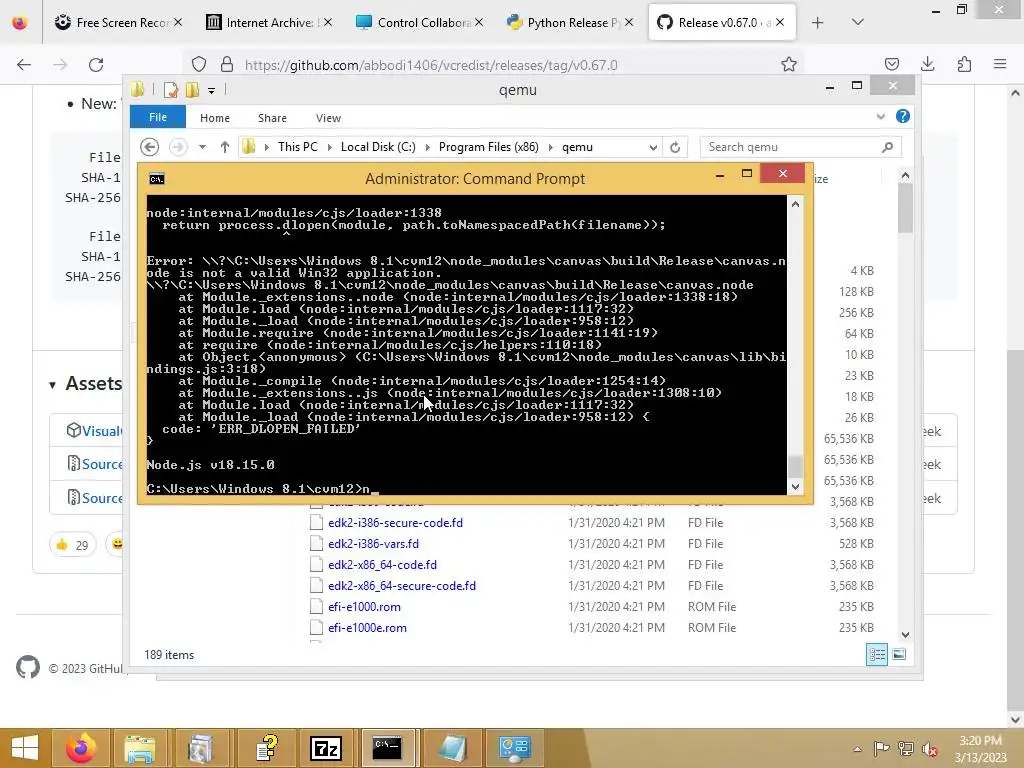
Task: Select file edk2-i386-vars.fd
Action: (373, 544)
